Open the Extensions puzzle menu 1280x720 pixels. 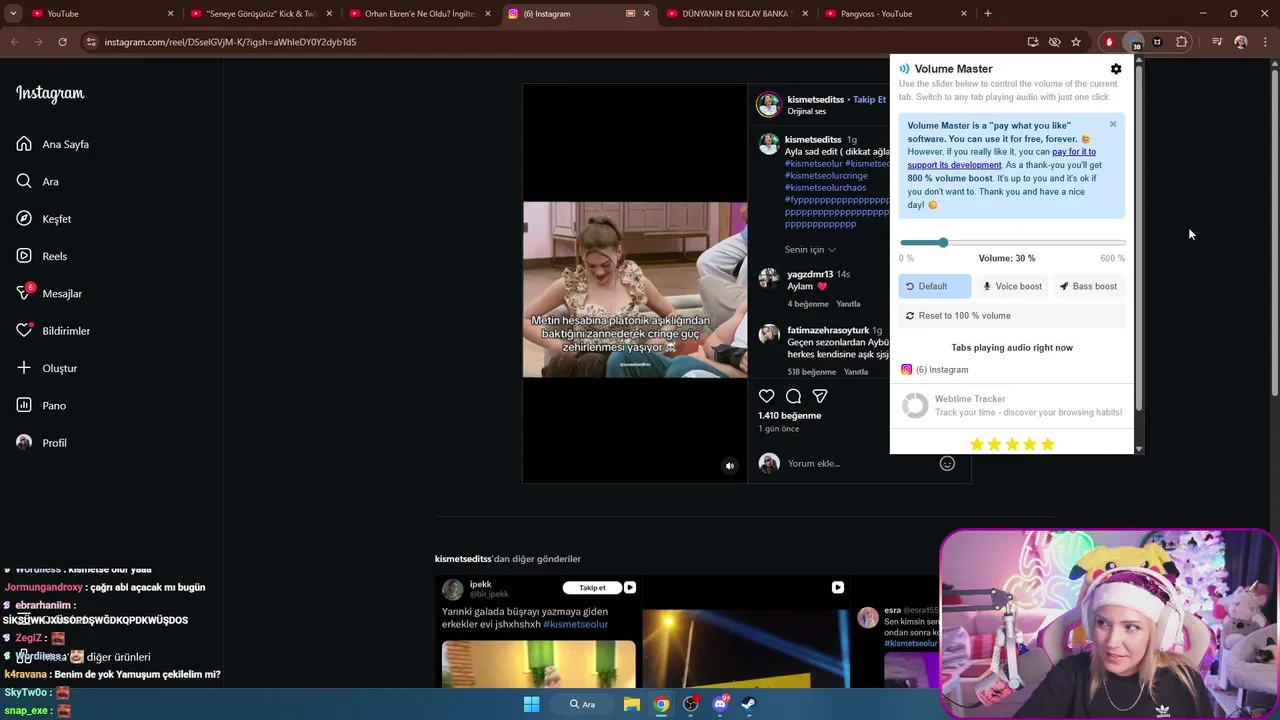(x=1182, y=42)
